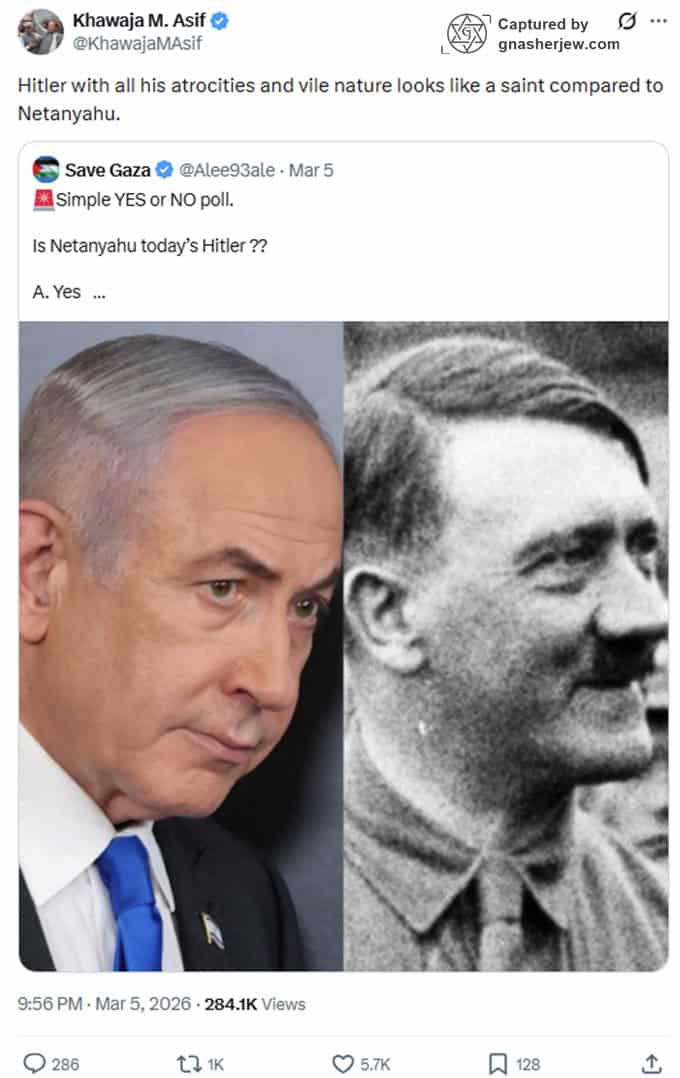Open the @Alee93ale handle link
This screenshot has height=1078, width=680.
click(227, 170)
